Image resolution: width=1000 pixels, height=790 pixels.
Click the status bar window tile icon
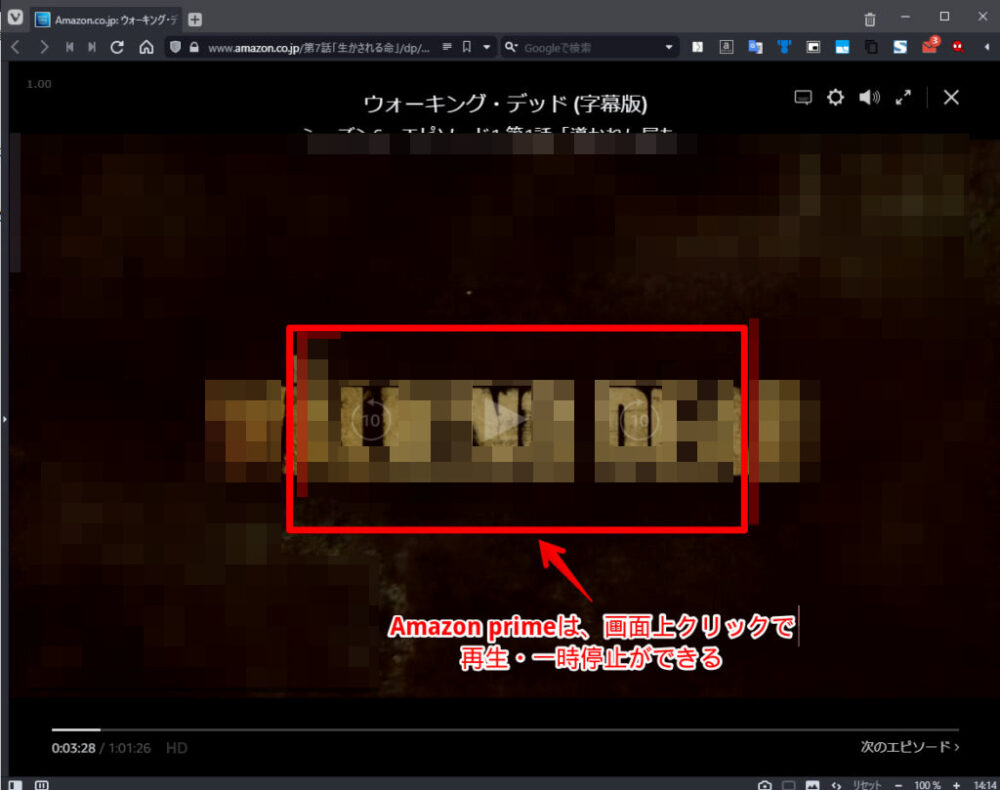[789, 785]
